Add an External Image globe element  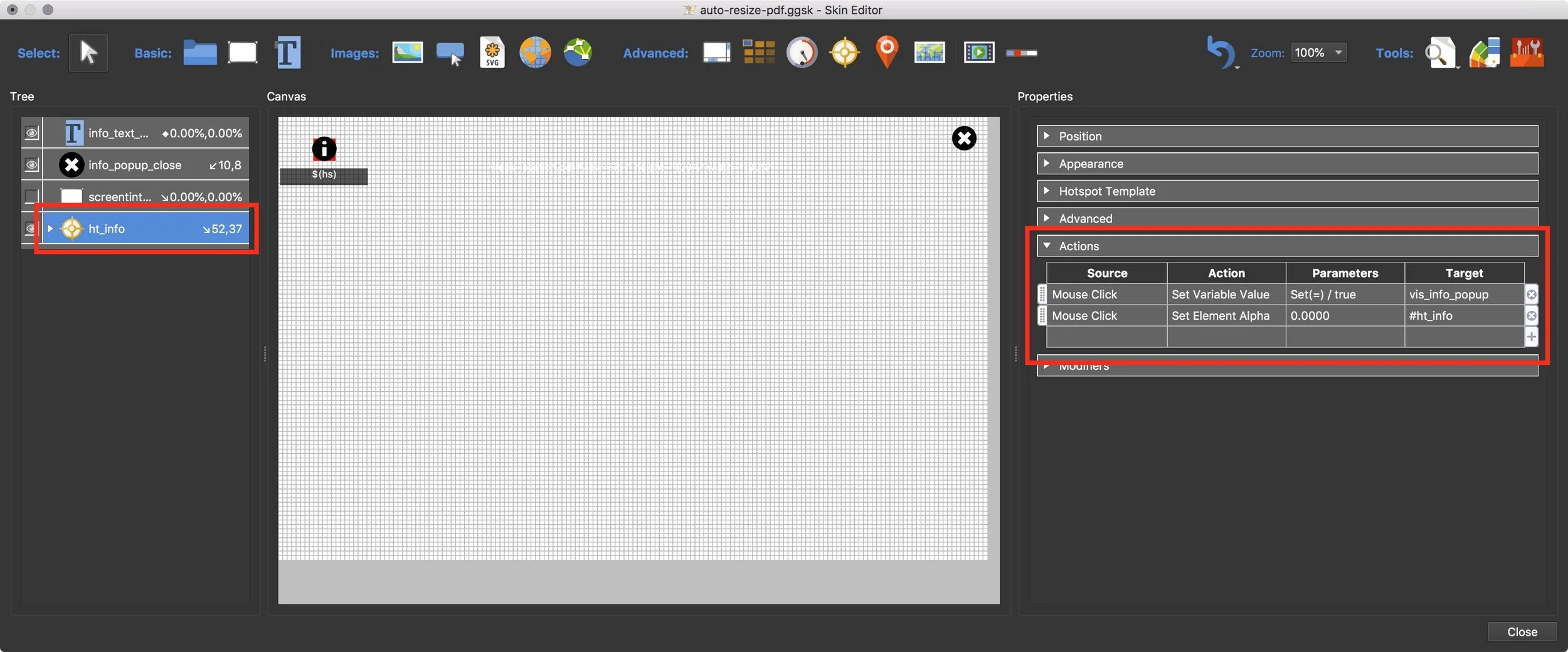[x=535, y=53]
